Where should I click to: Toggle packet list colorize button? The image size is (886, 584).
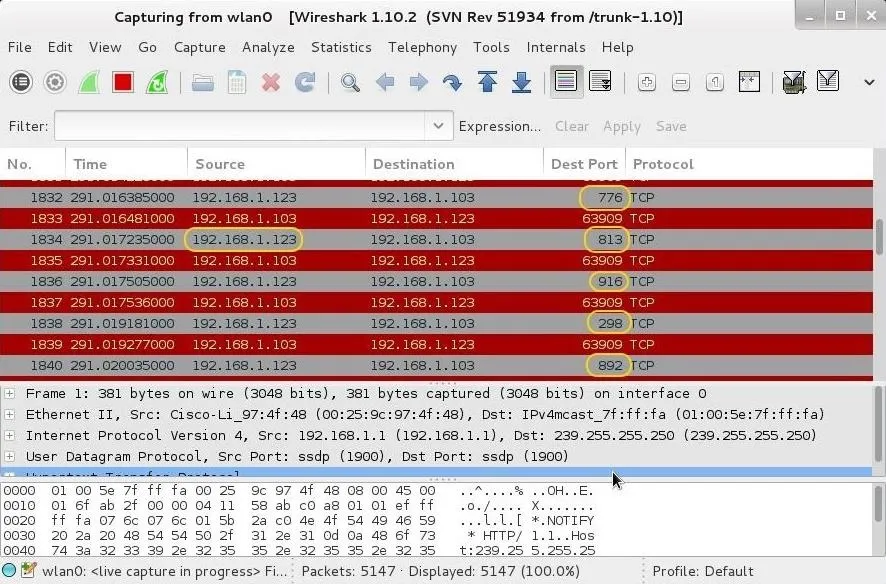[566, 81]
